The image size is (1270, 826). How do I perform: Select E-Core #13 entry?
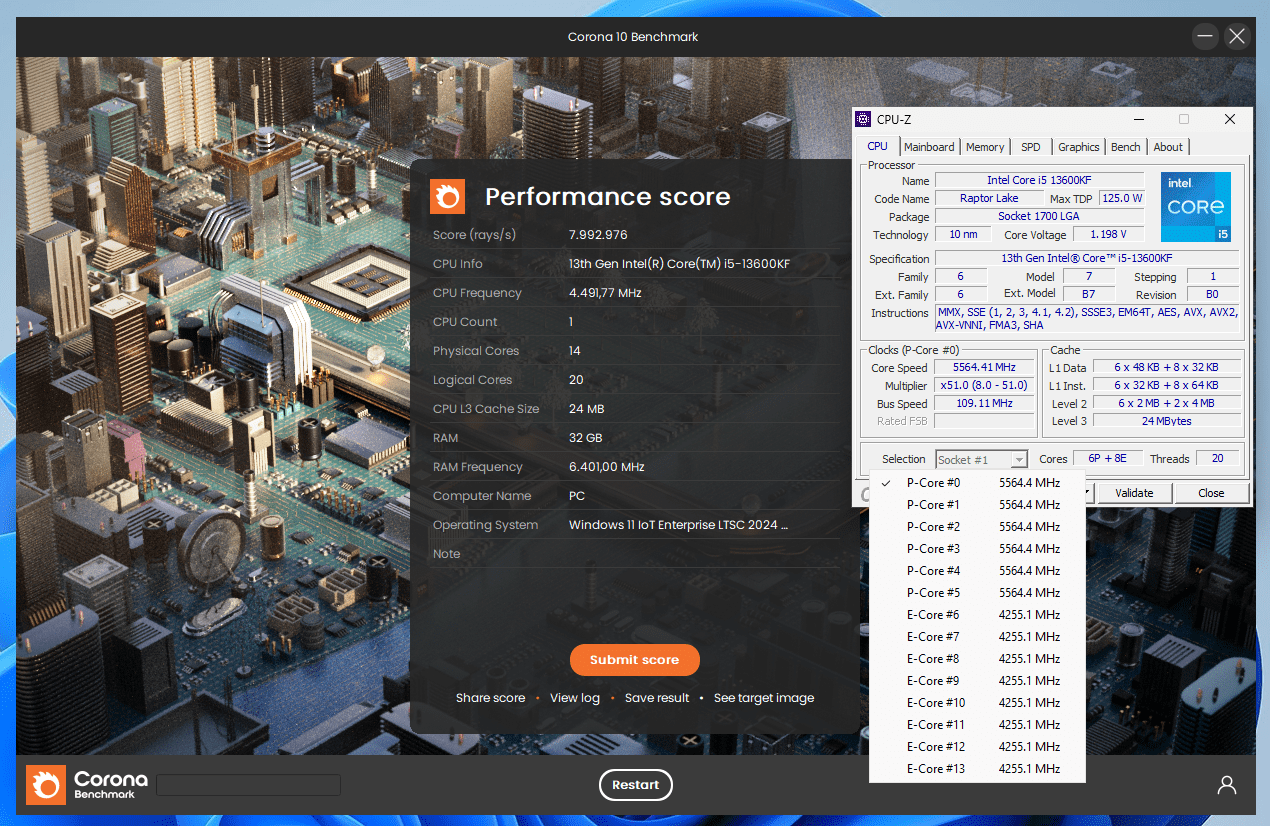(x=977, y=769)
